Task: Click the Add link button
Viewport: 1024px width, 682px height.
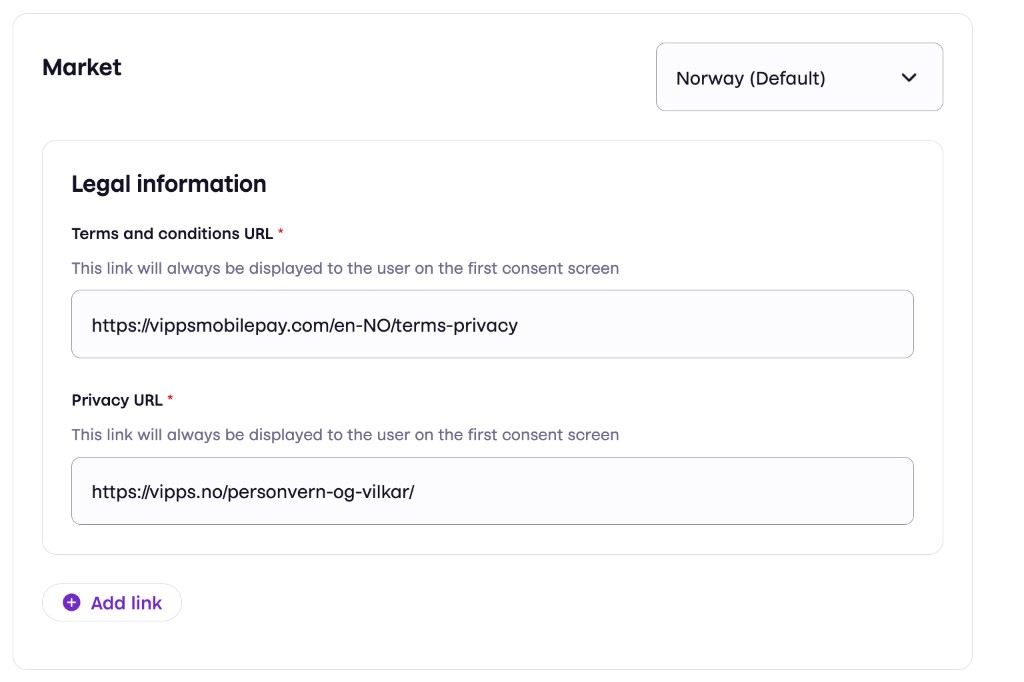Action: pos(111,602)
